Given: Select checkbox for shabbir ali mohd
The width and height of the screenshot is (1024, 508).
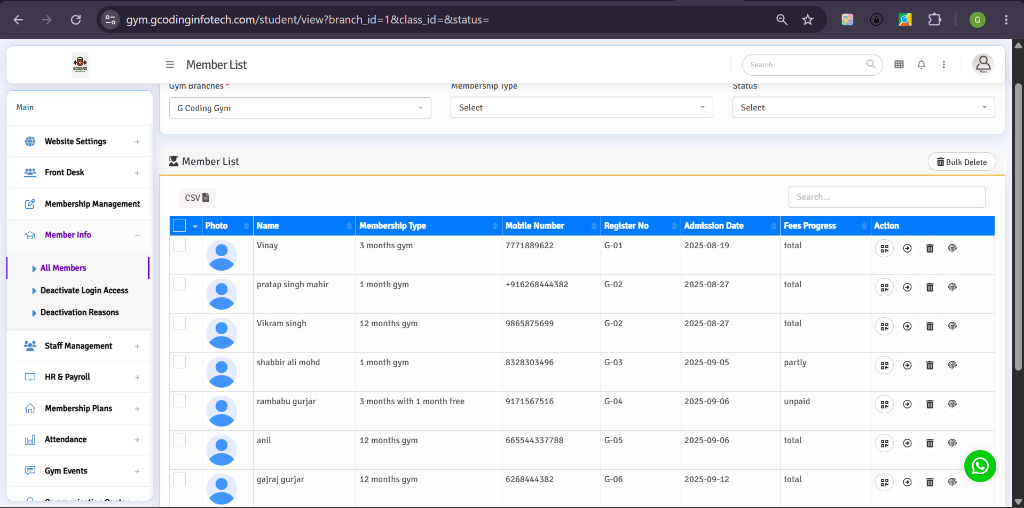Looking at the screenshot, I should tap(180, 362).
